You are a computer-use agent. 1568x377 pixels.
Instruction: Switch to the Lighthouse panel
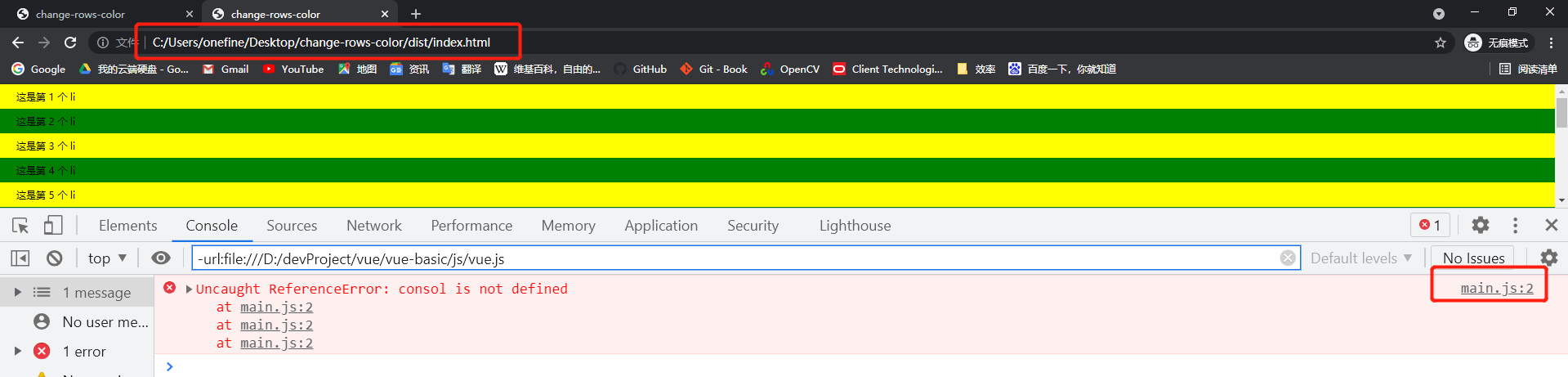click(855, 226)
